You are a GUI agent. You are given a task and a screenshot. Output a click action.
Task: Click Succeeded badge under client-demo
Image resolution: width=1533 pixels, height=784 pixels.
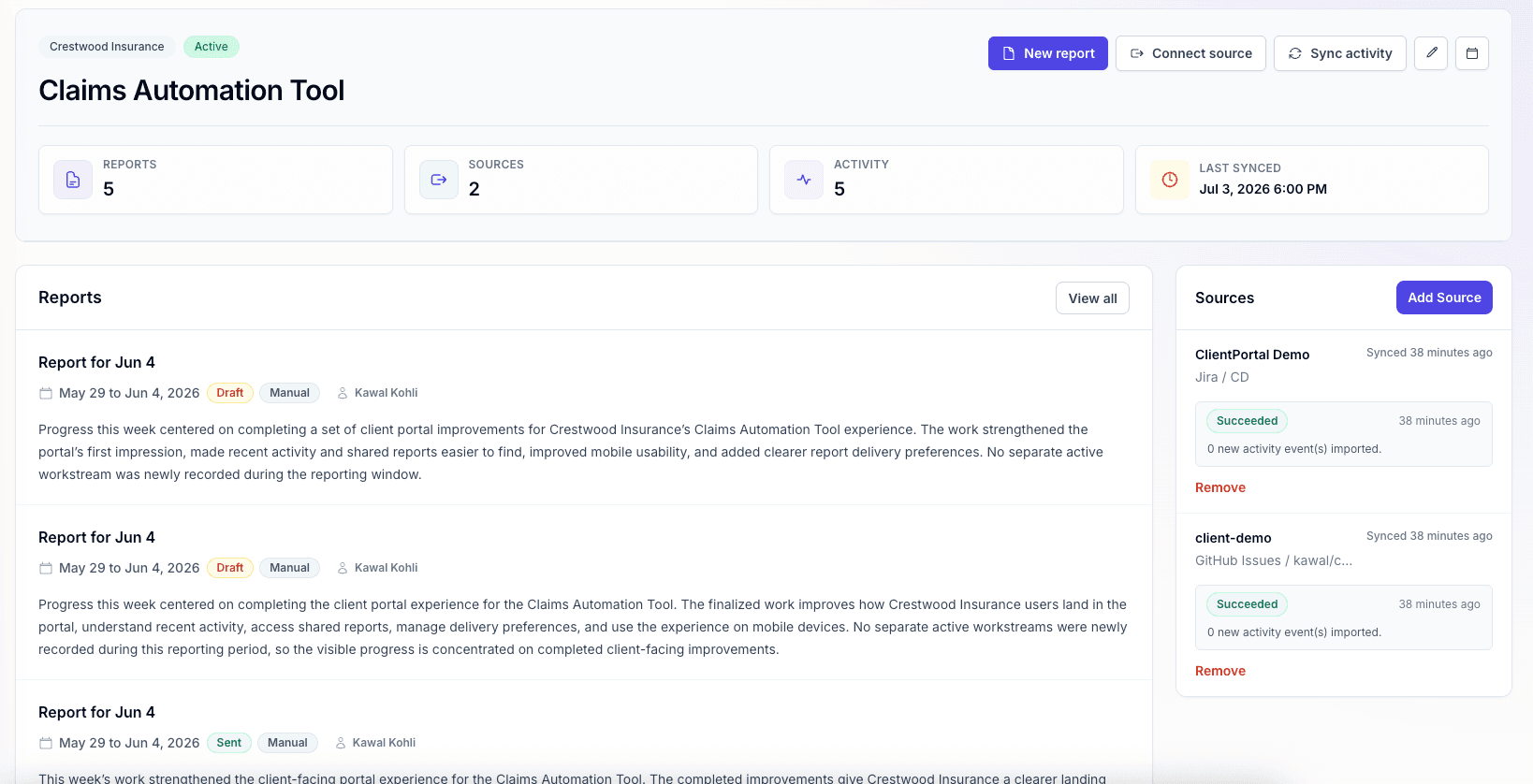[x=1247, y=604]
